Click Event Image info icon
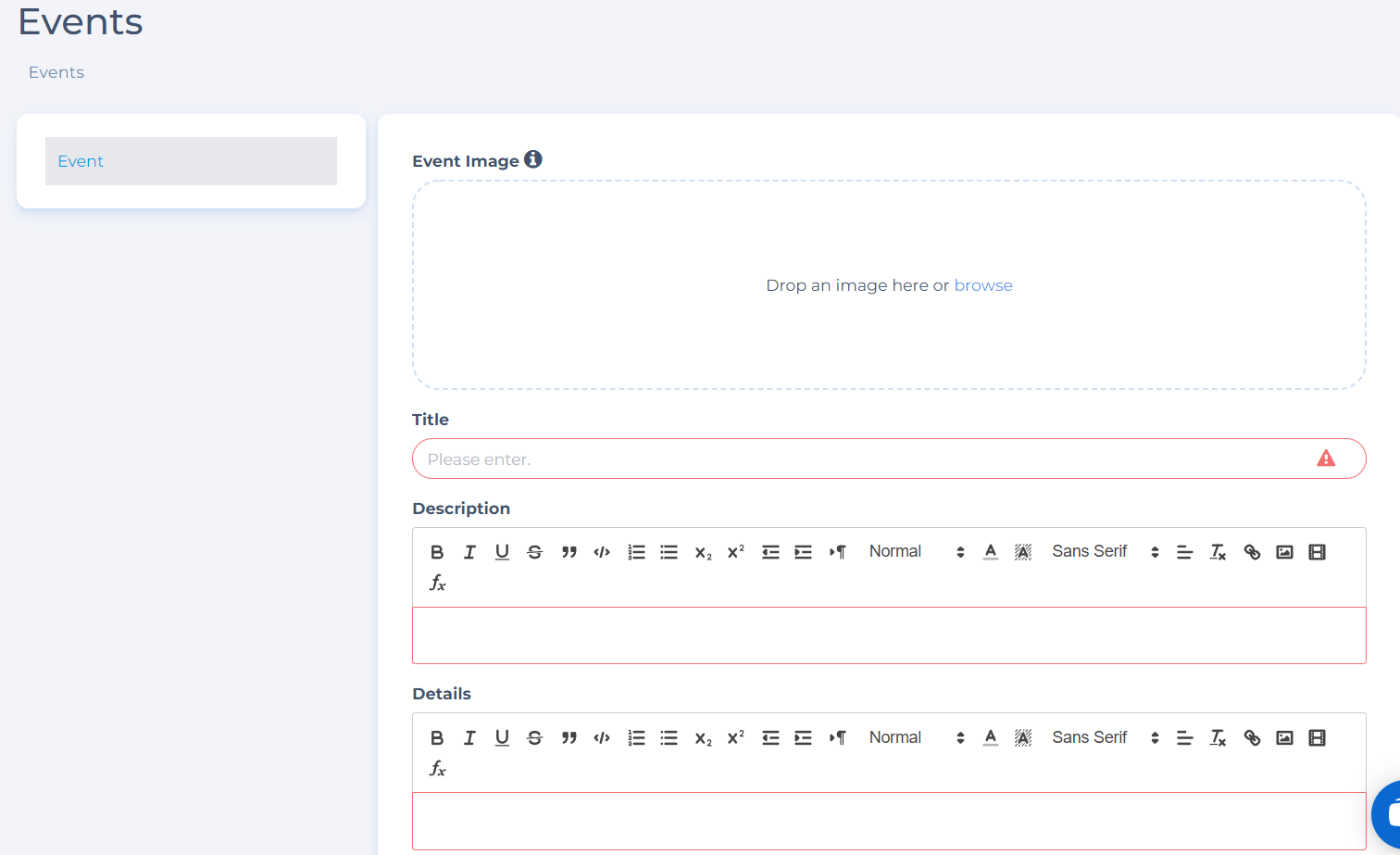 tap(532, 159)
